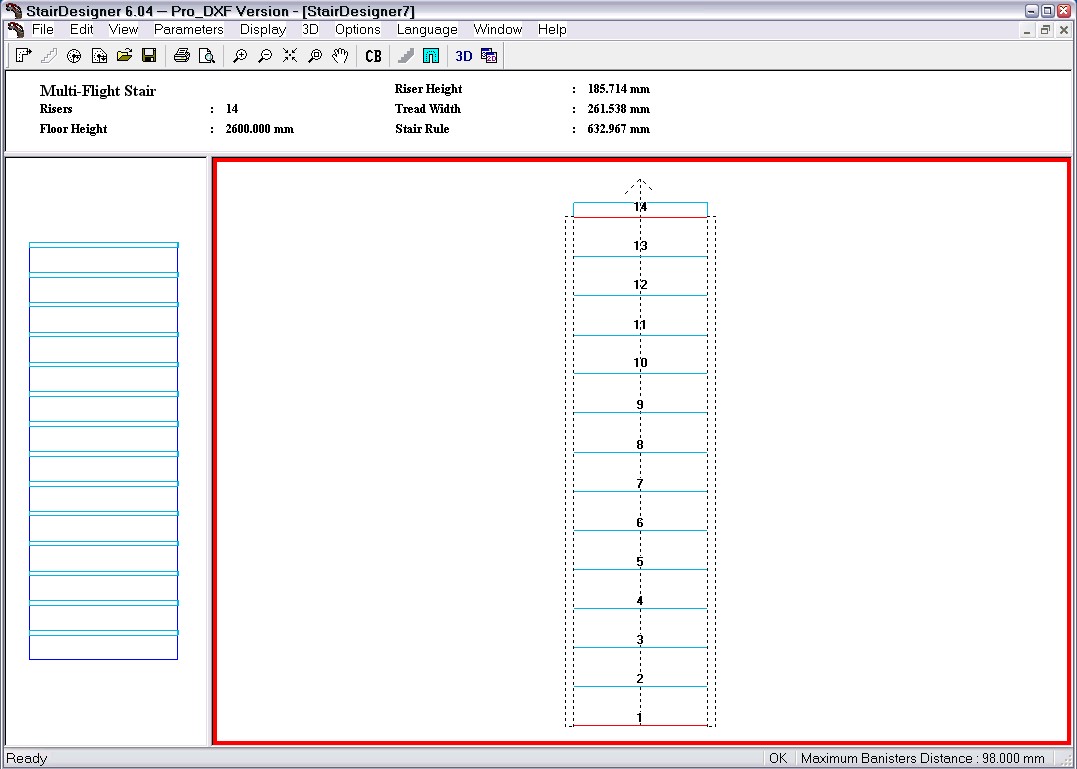Click the Maximum Banisters Distance status text
The image size is (1077, 769).
(x=922, y=758)
